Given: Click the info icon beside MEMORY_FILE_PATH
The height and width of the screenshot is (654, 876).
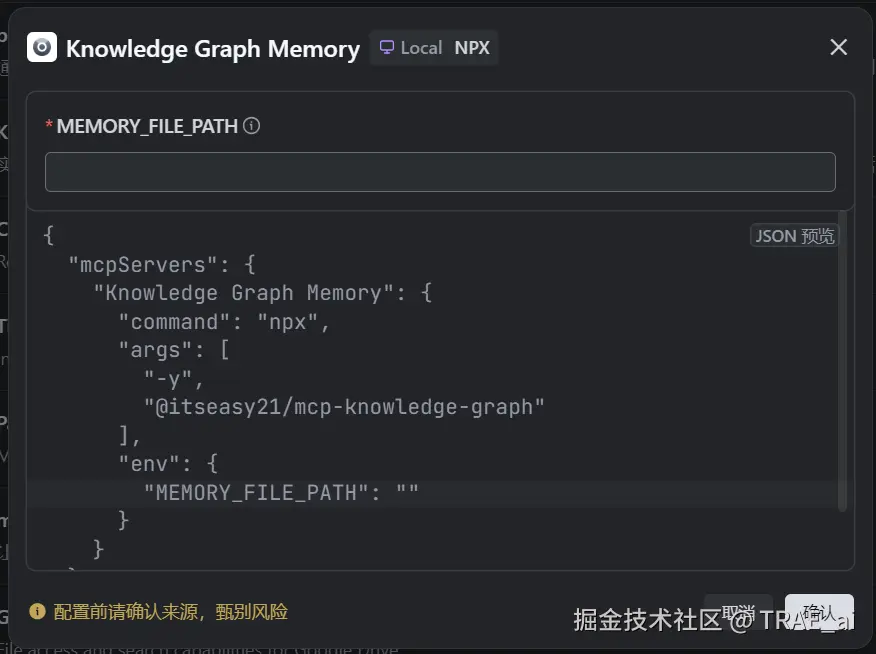Looking at the screenshot, I should [252, 126].
